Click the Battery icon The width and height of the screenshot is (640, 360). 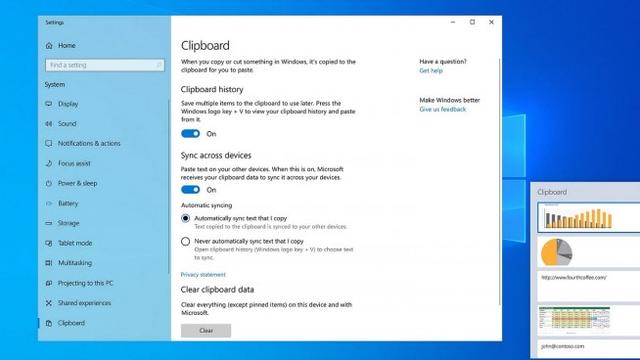point(49,203)
